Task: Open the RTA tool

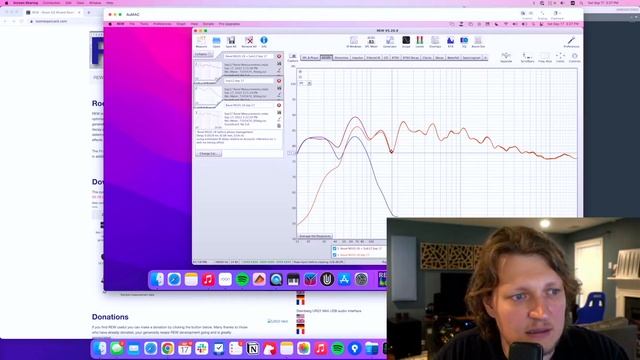Action: (451, 42)
